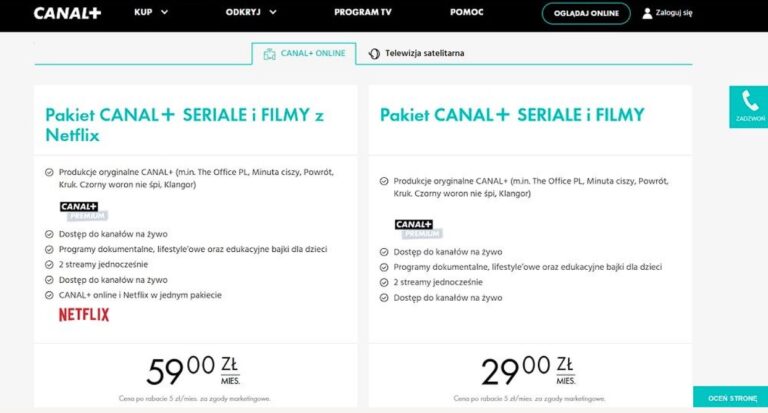This screenshot has height=413, width=768.
Task: Click the CANAL+ Online TV icon
Action: click(269, 54)
